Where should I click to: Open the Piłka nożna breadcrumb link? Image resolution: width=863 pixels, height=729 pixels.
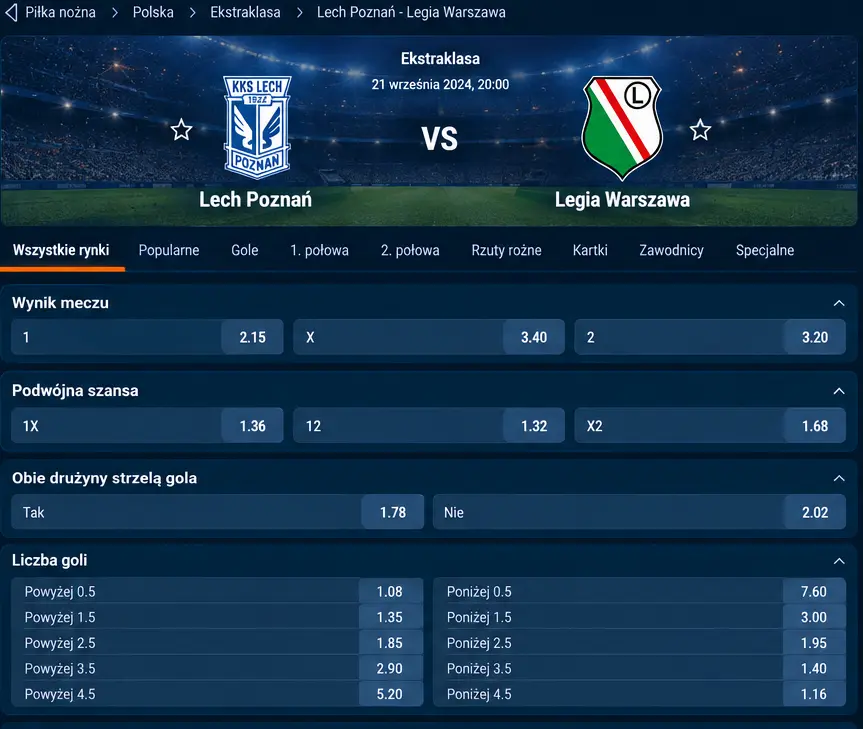point(61,12)
